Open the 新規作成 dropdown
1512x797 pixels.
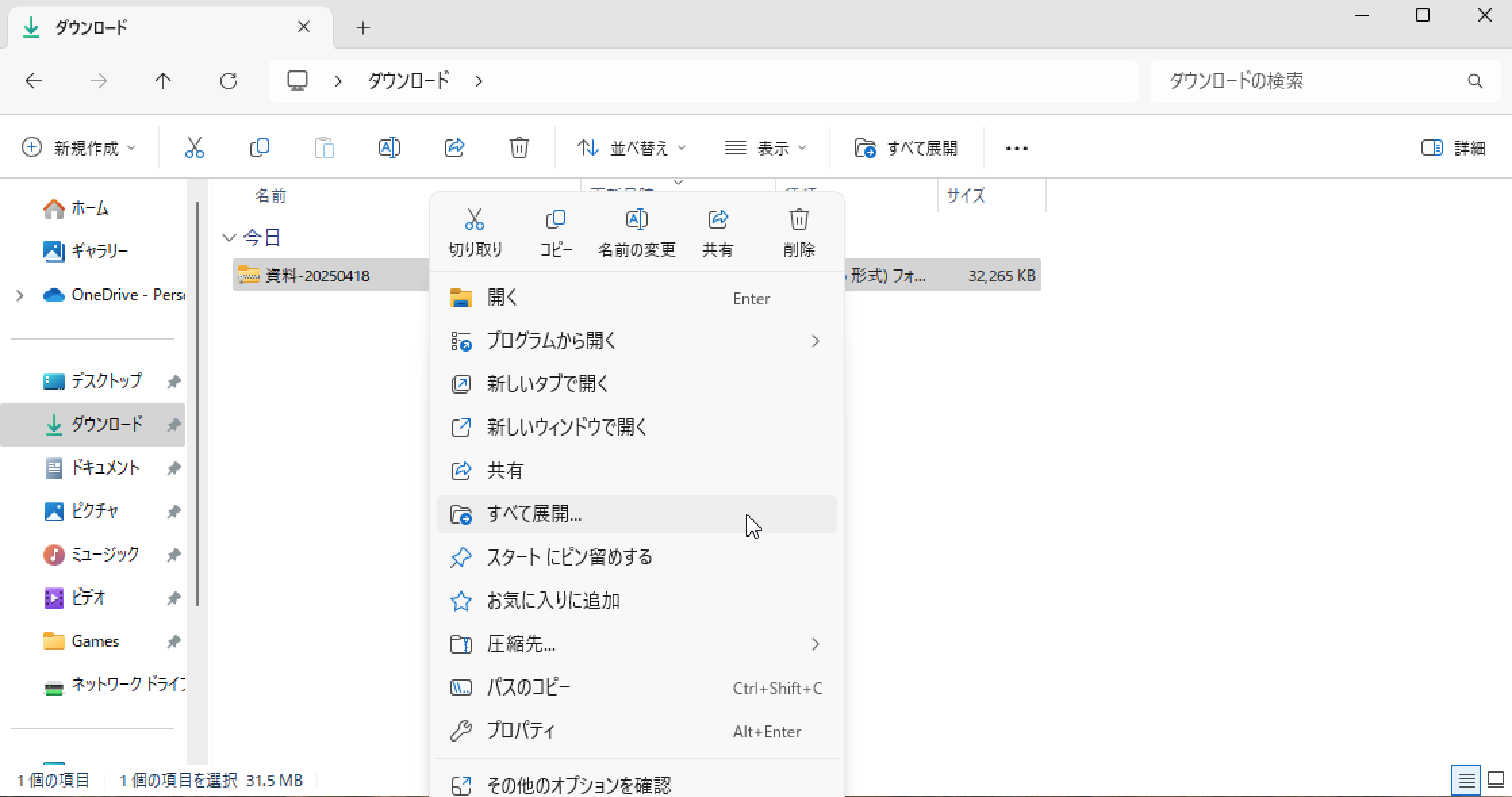pos(79,147)
